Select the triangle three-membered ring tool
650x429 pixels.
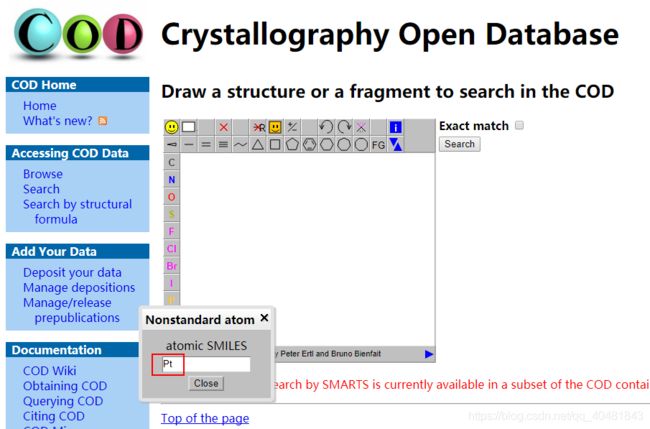click(x=258, y=145)
